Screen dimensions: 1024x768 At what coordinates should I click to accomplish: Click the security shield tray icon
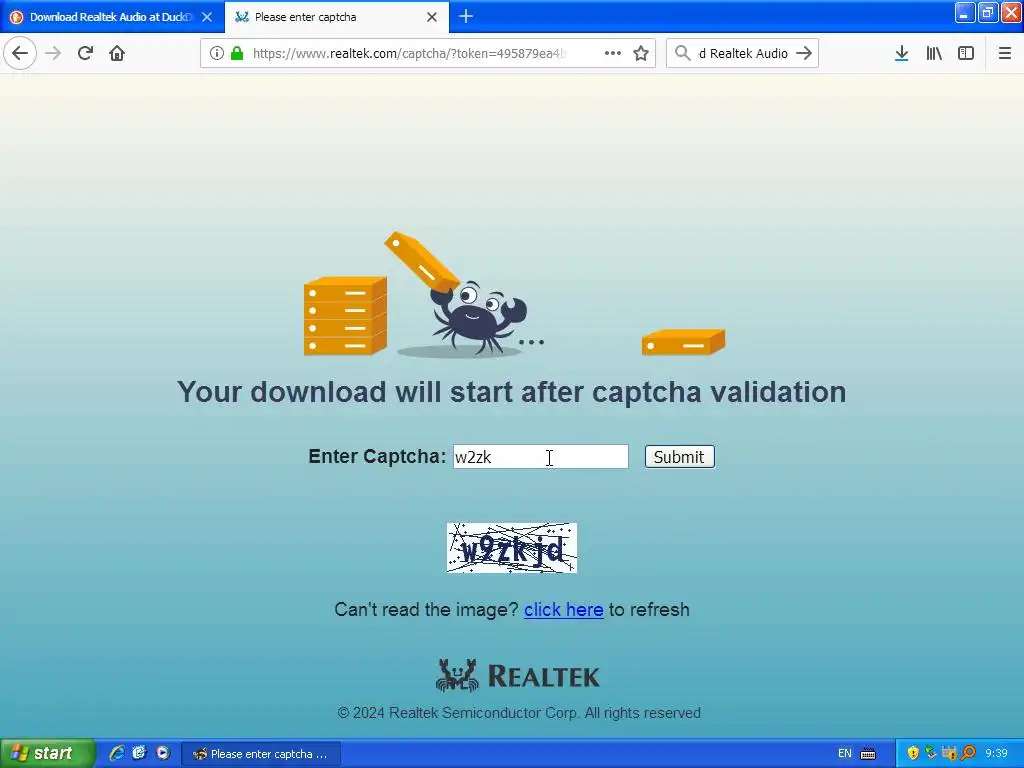(912, 753)
